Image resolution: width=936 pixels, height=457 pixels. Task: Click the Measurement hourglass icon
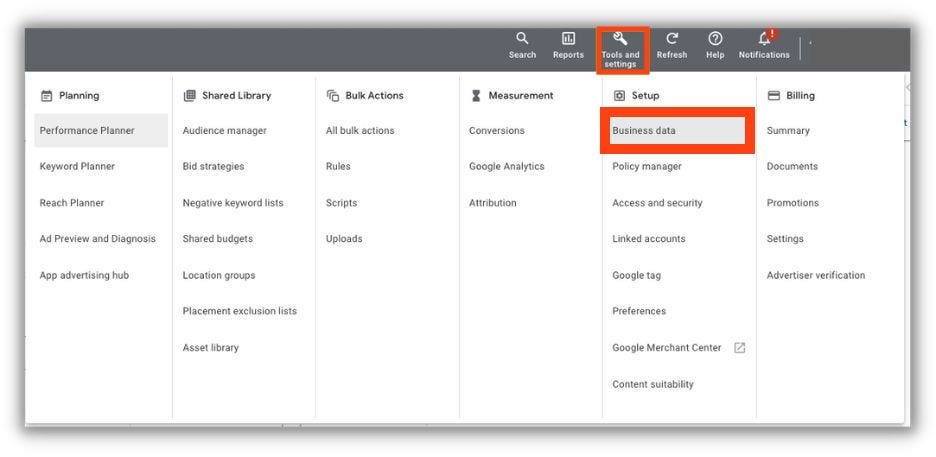(476, 95)
